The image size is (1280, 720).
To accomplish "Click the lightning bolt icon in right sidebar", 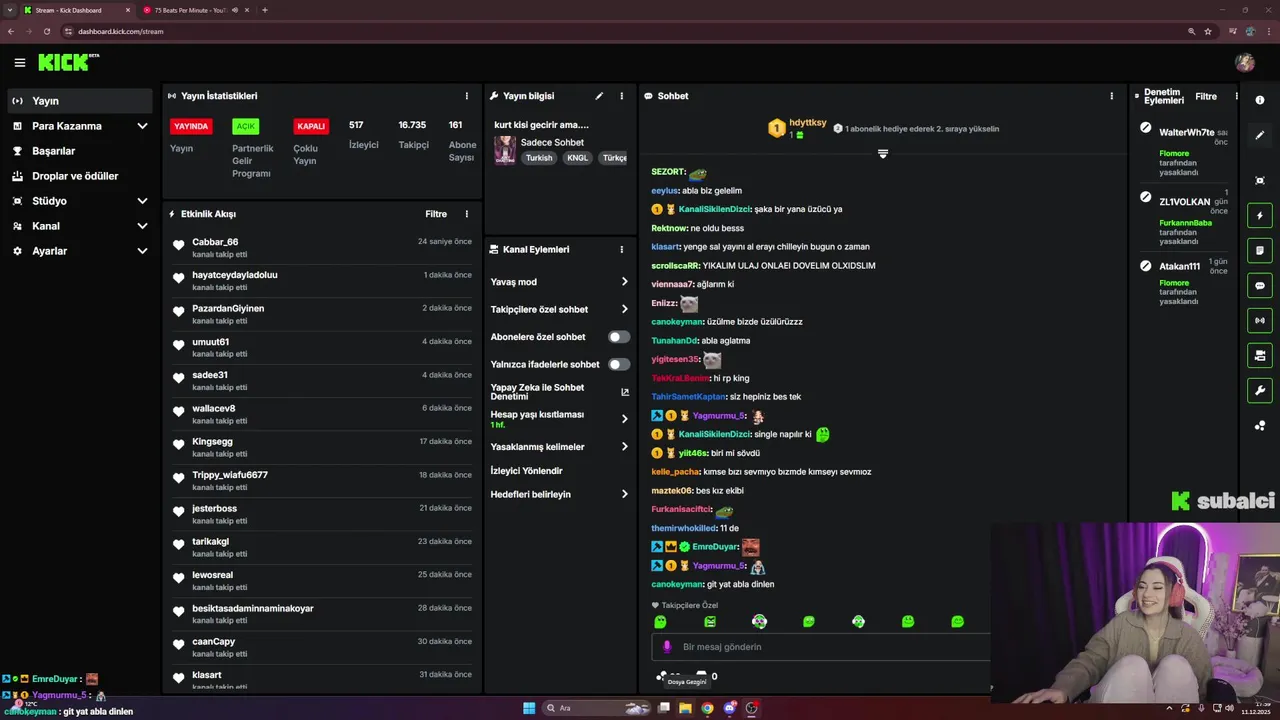I will point(1260,215).
